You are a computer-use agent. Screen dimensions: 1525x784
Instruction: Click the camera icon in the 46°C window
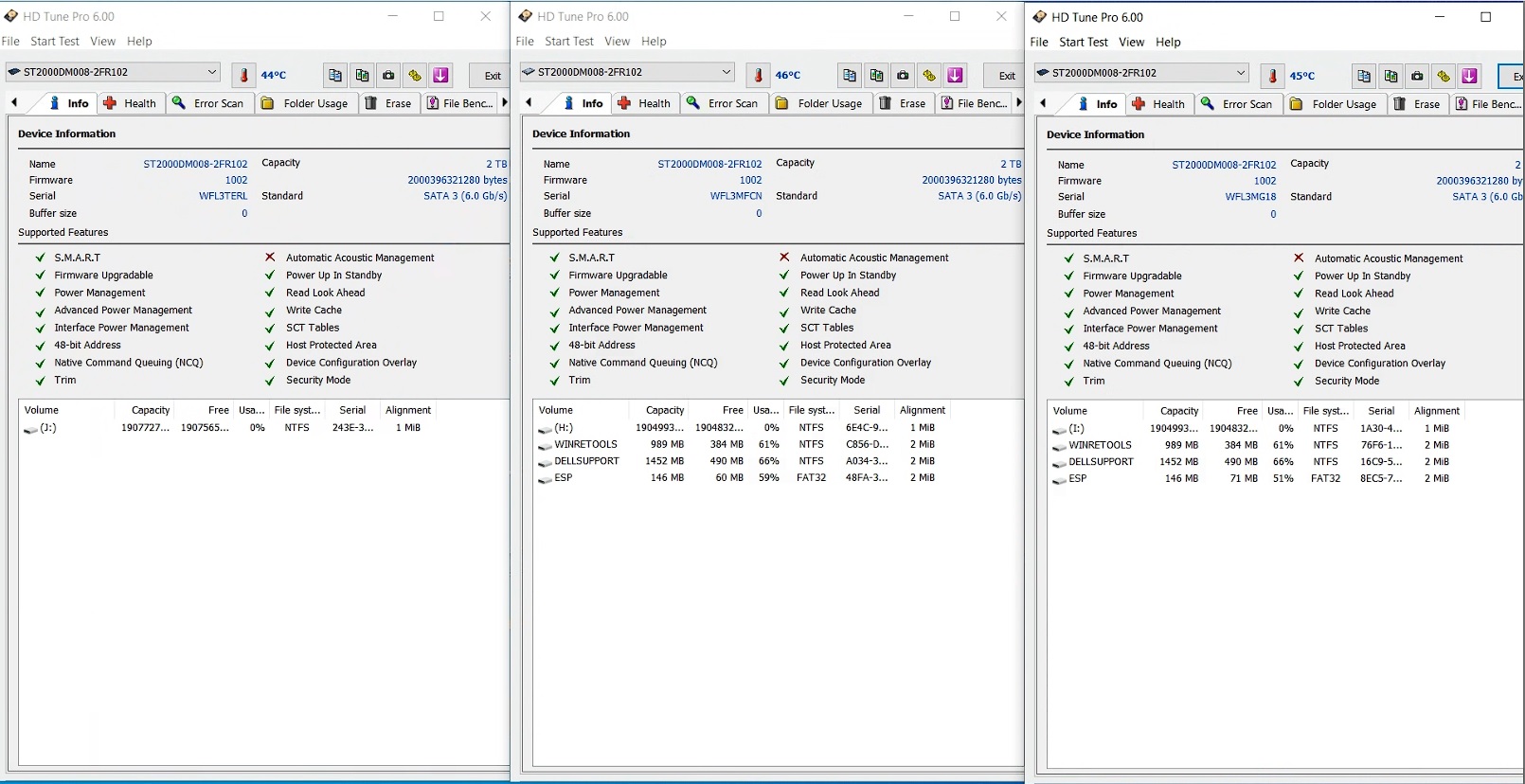pos(903,75)
